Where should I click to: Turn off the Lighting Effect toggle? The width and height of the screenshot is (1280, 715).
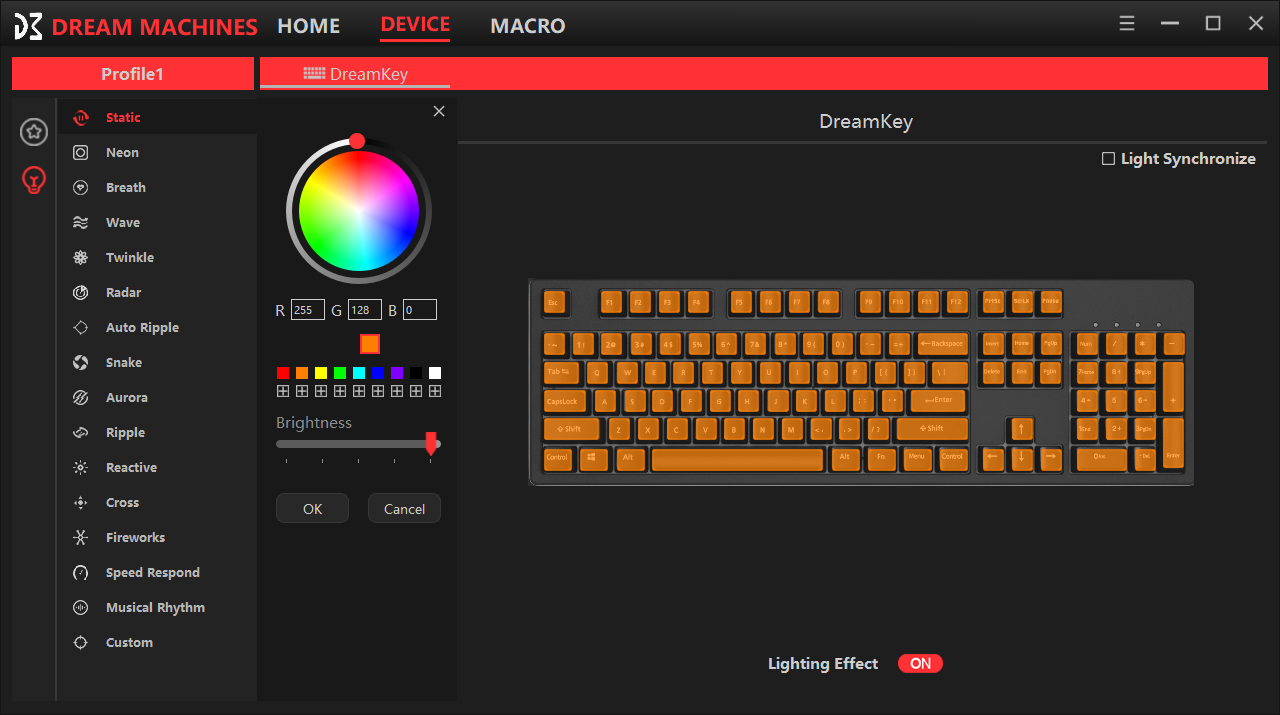coord(920,663)
